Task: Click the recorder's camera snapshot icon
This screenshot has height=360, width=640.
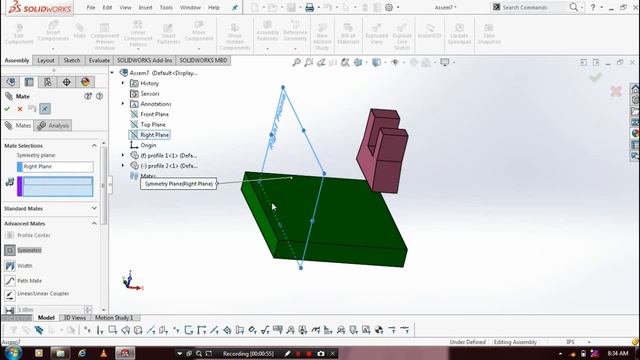Action: pyautogui.click(x=321, y=353)
